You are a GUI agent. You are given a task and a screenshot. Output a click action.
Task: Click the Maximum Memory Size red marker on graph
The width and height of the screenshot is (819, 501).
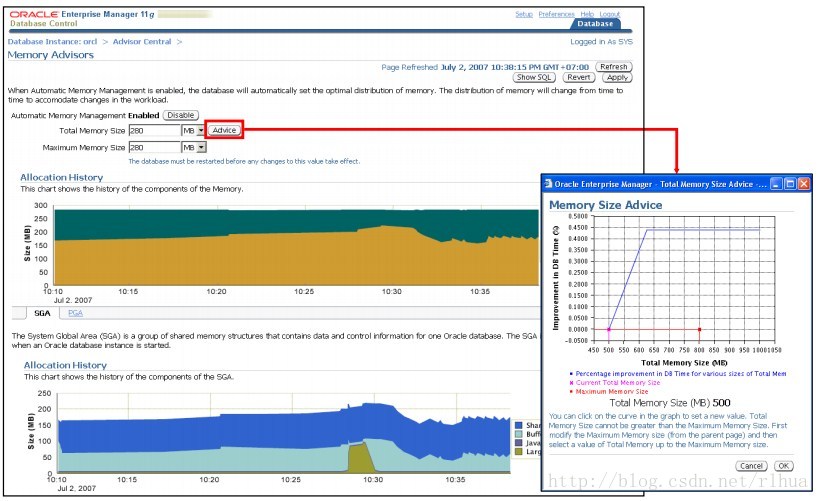(x=699, y=329)
